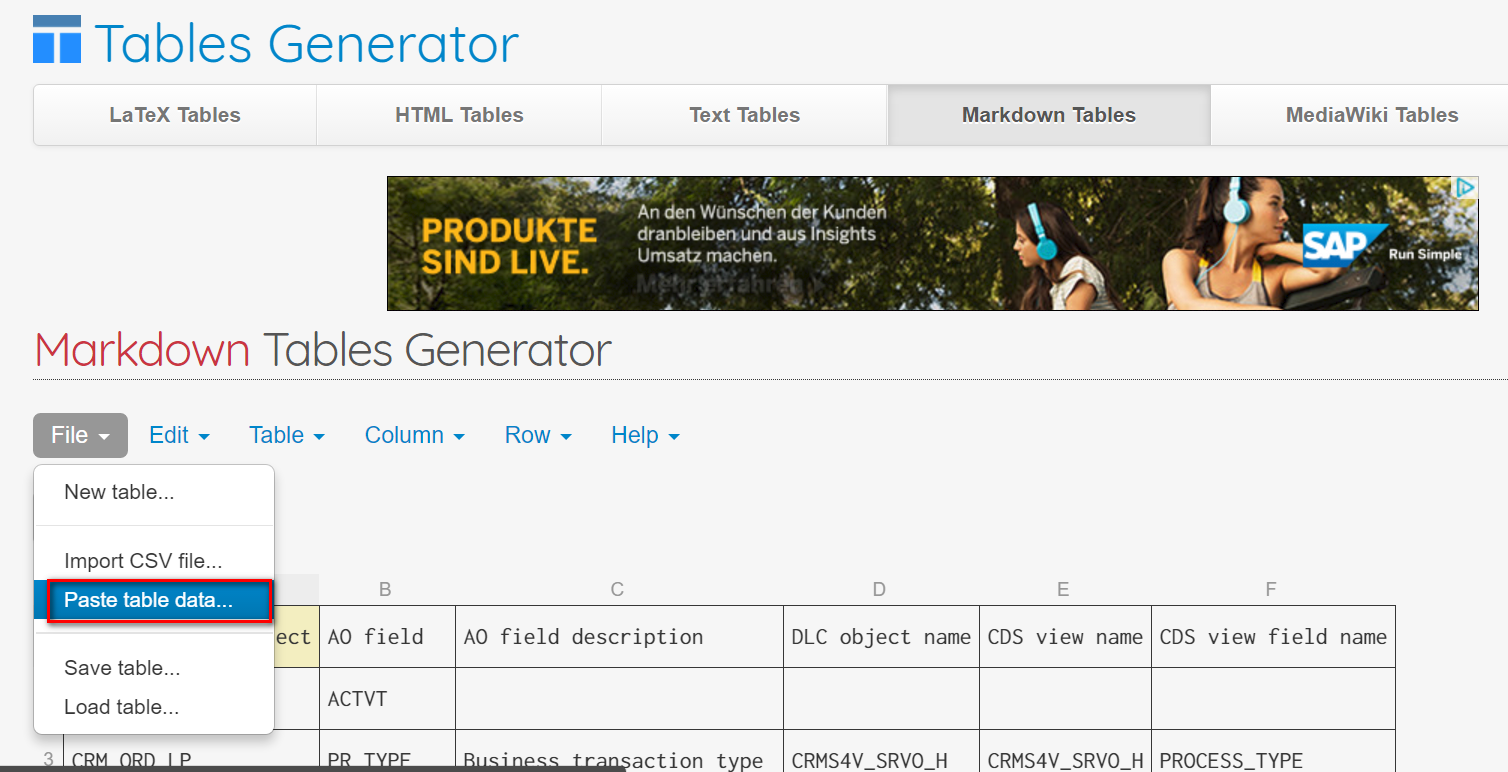Screen dimensions: 1508x772
Task: Click empty CDS view name cell in ACTVT row
Action: click(x=1065, y=699)
